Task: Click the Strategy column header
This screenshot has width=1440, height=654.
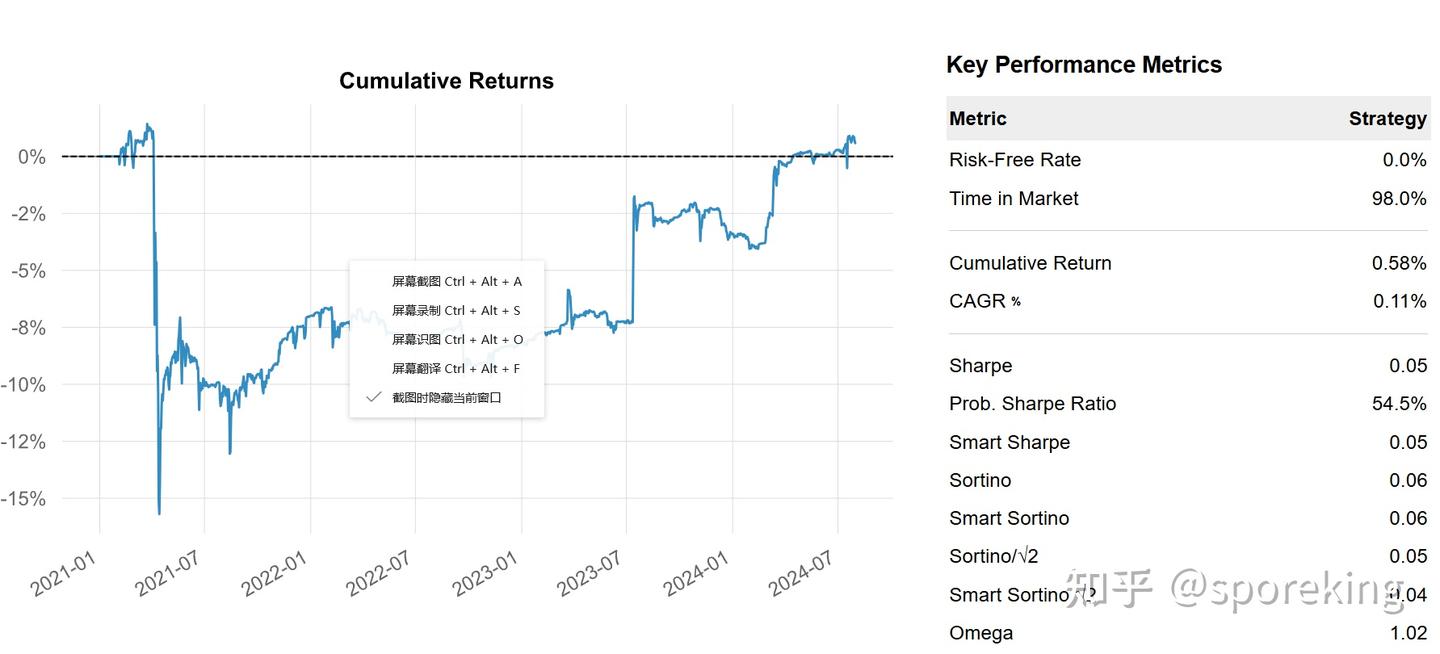Action: tap(1387, 119)
